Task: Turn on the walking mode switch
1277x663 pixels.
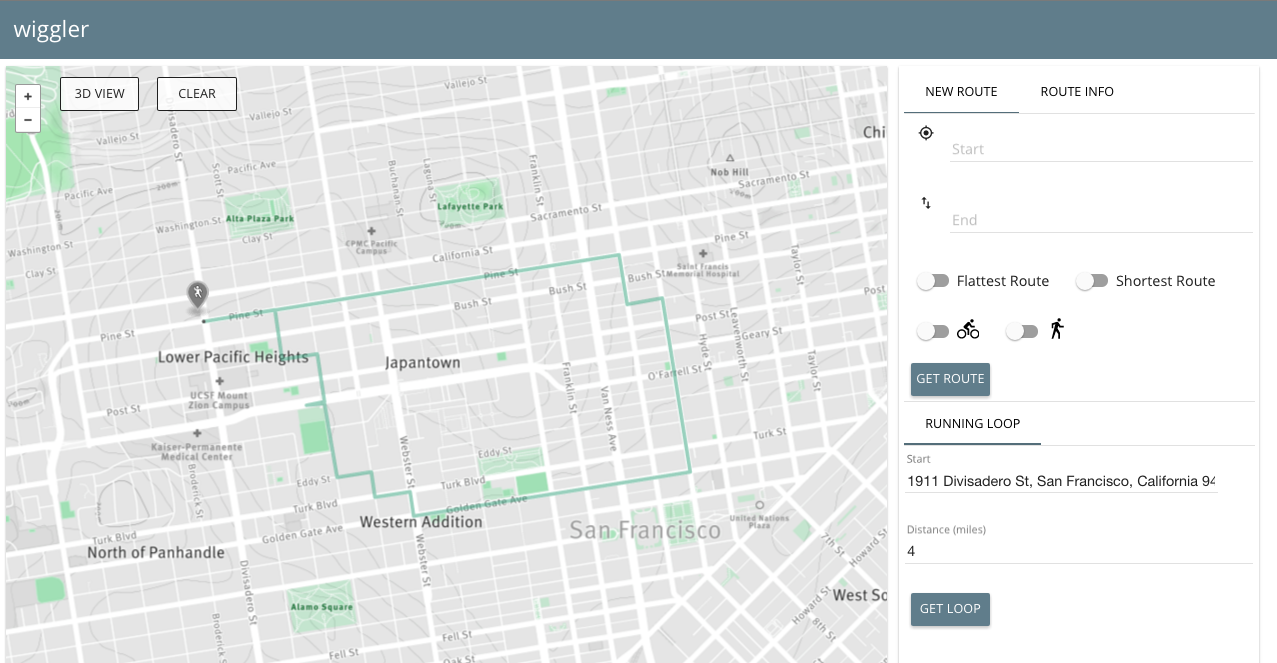Action: pos(1022,331)
